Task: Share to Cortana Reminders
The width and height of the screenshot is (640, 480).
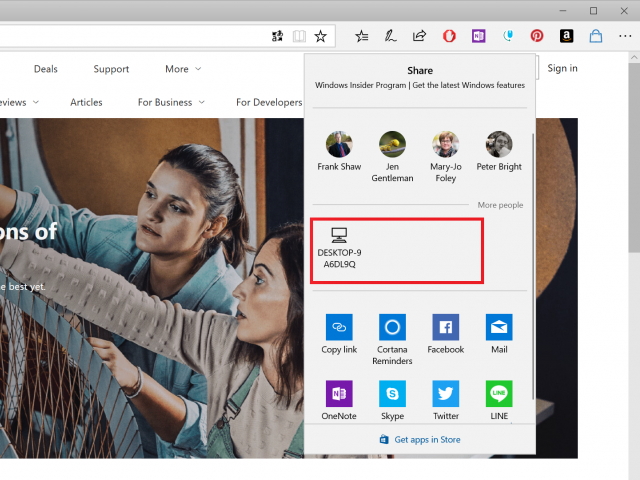Action: pos(392,339)
